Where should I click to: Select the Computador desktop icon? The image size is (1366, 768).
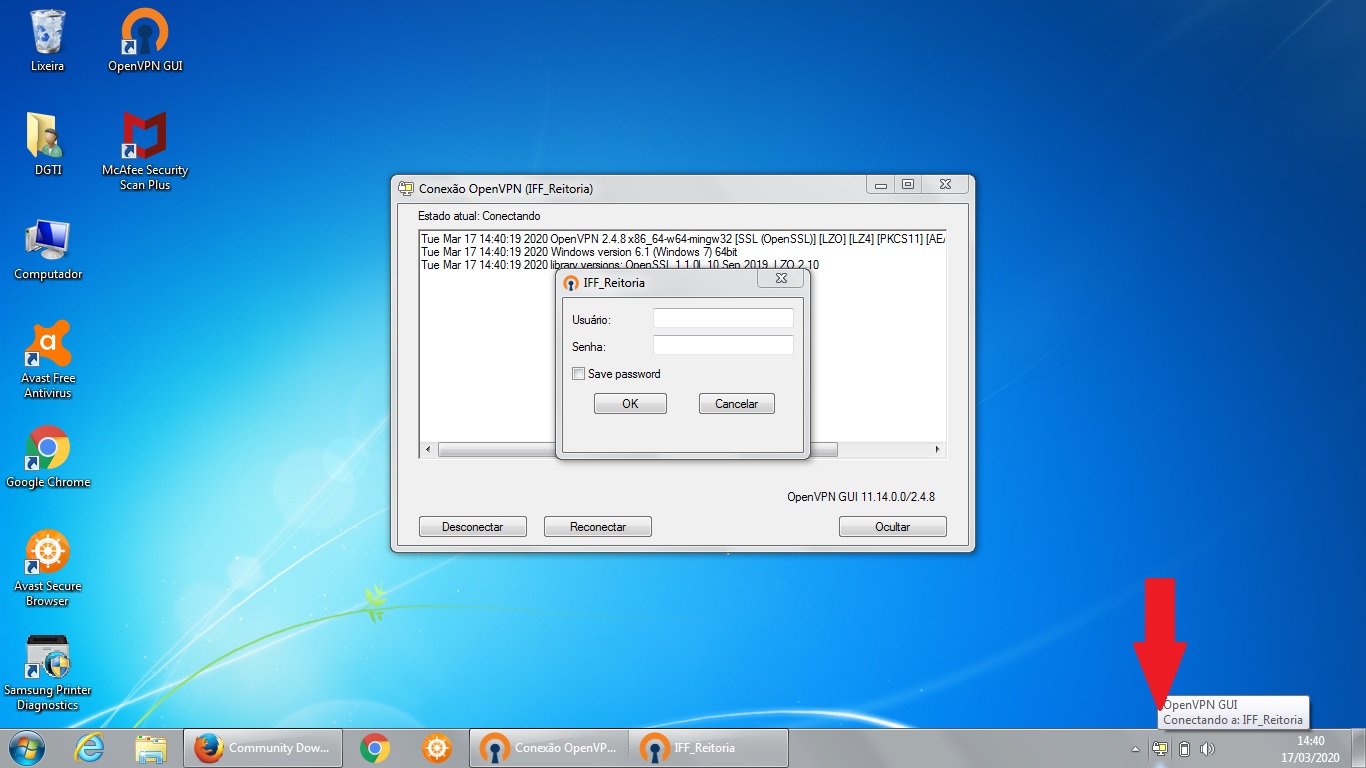coord(47,250)
